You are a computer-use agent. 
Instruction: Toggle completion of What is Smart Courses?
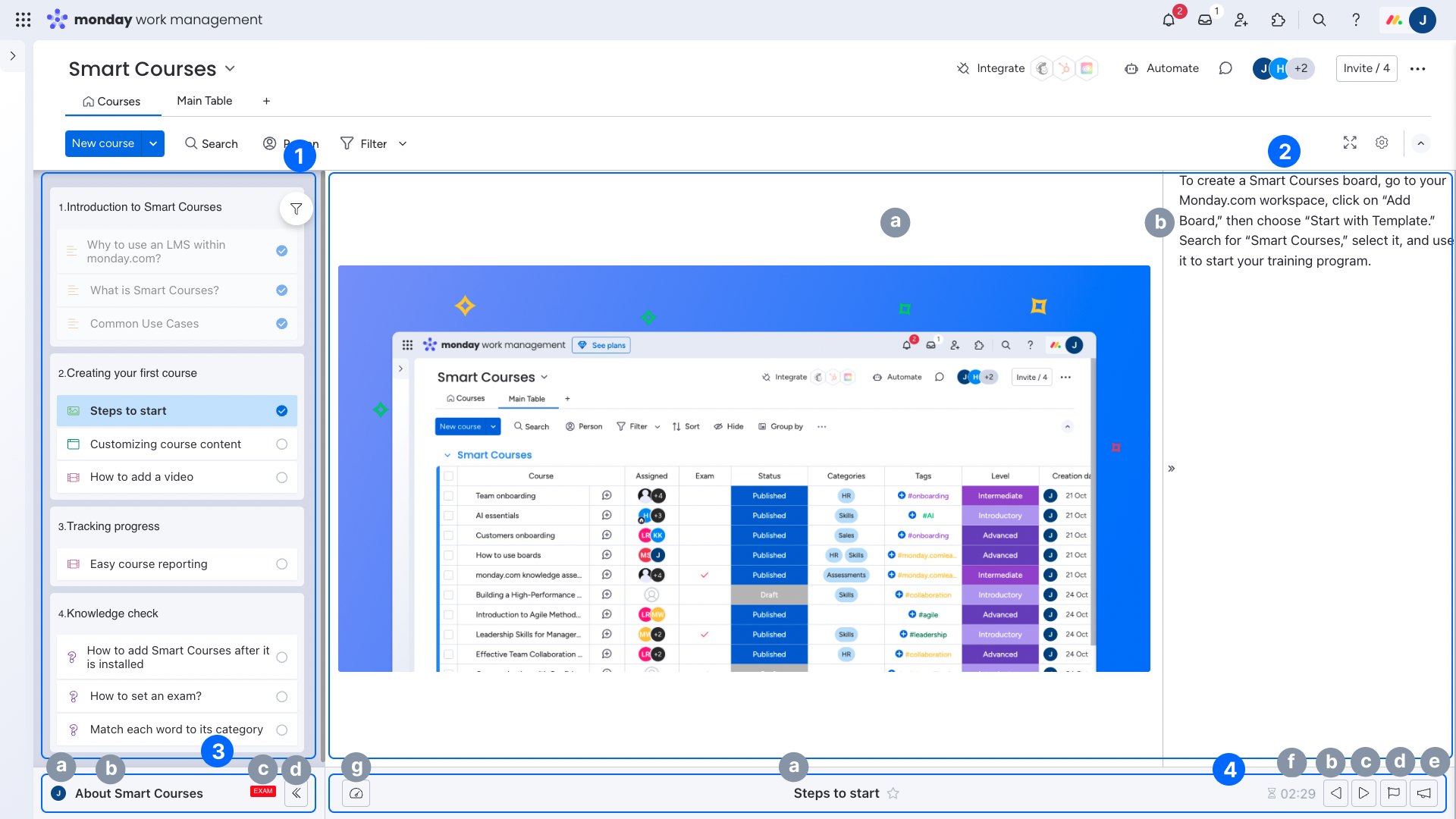point(282,290)
